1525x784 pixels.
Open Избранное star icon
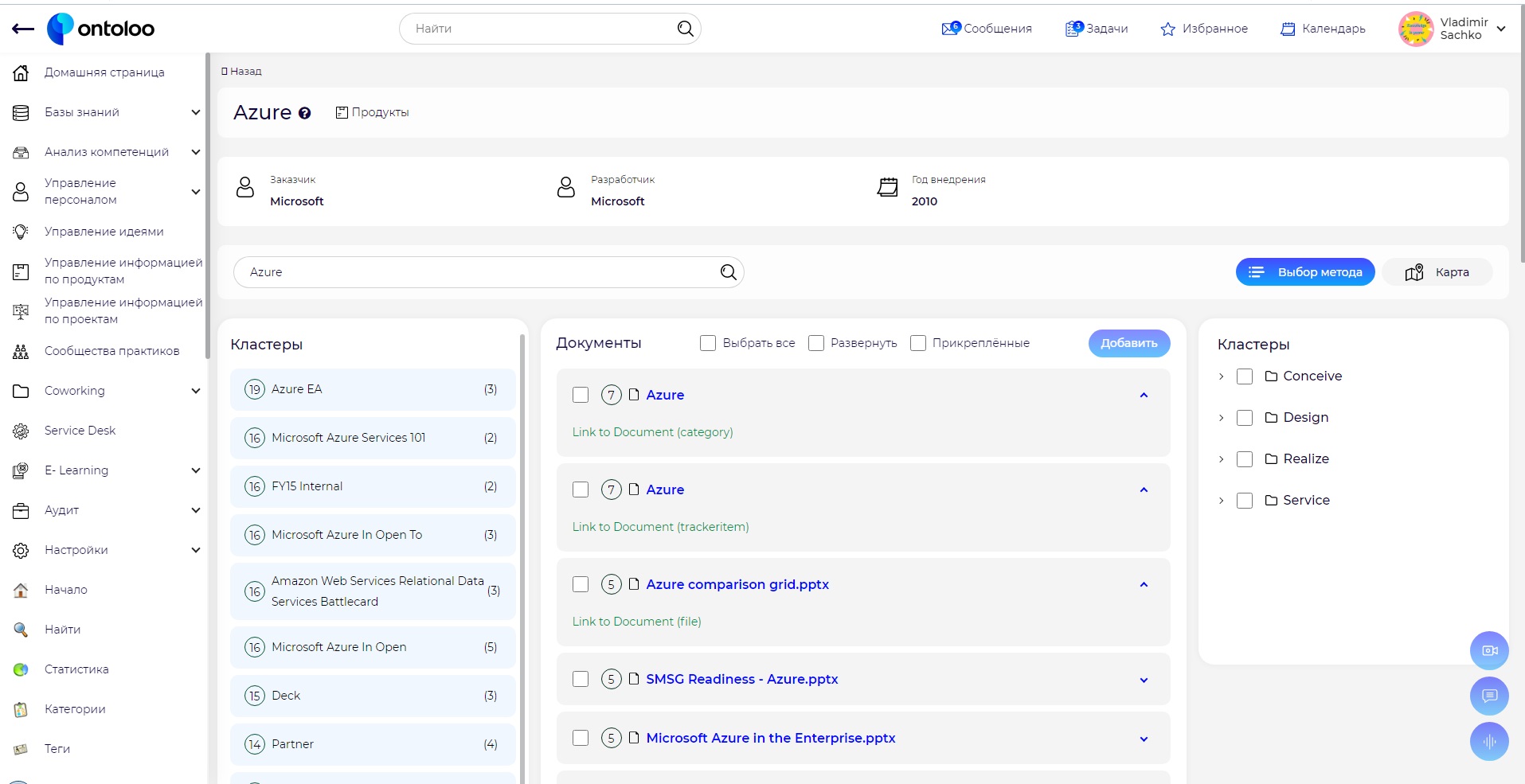(1167, 29)
